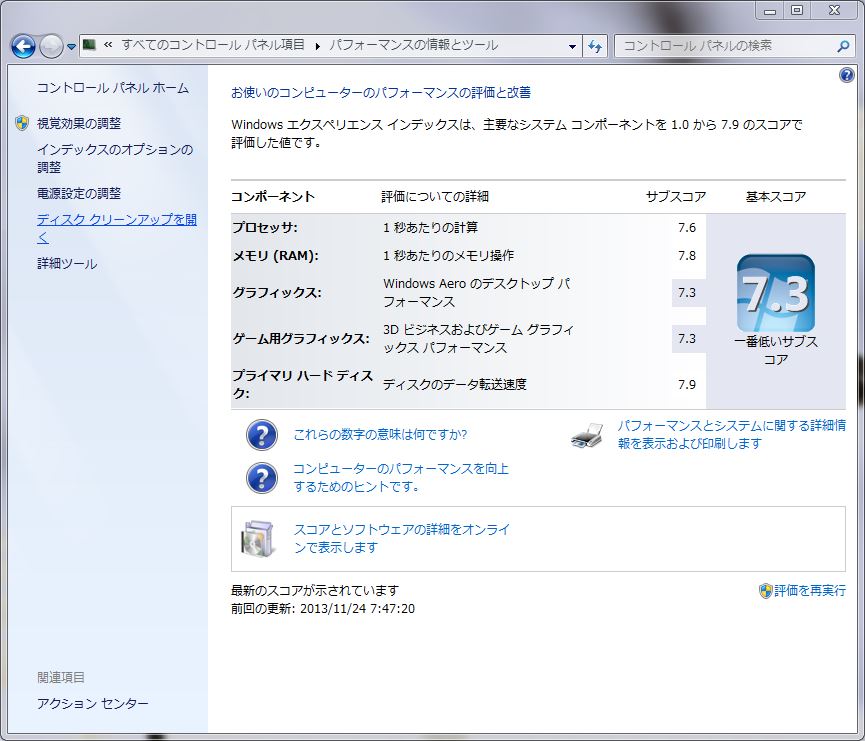Click the プライマリ ハード ディスク: row label
This screenshot has width=865, height=741.
coord(302,384)
